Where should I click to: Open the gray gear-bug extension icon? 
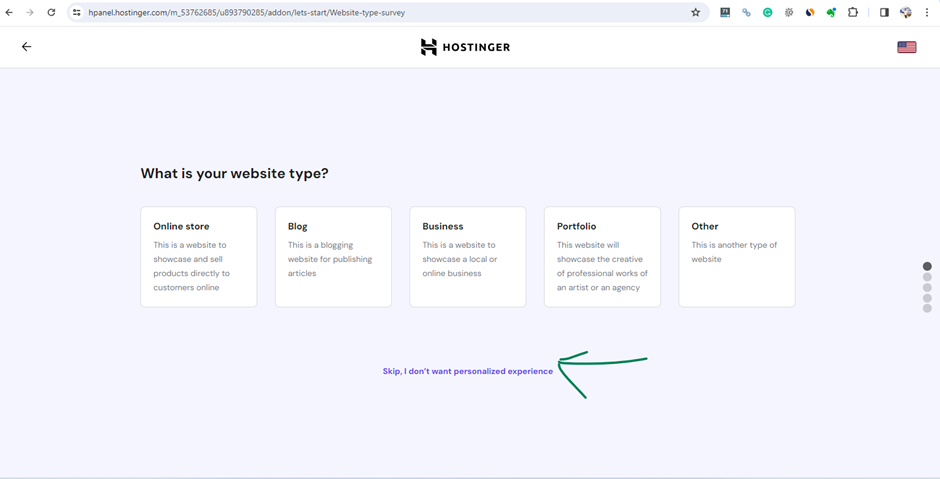point(789,12)
